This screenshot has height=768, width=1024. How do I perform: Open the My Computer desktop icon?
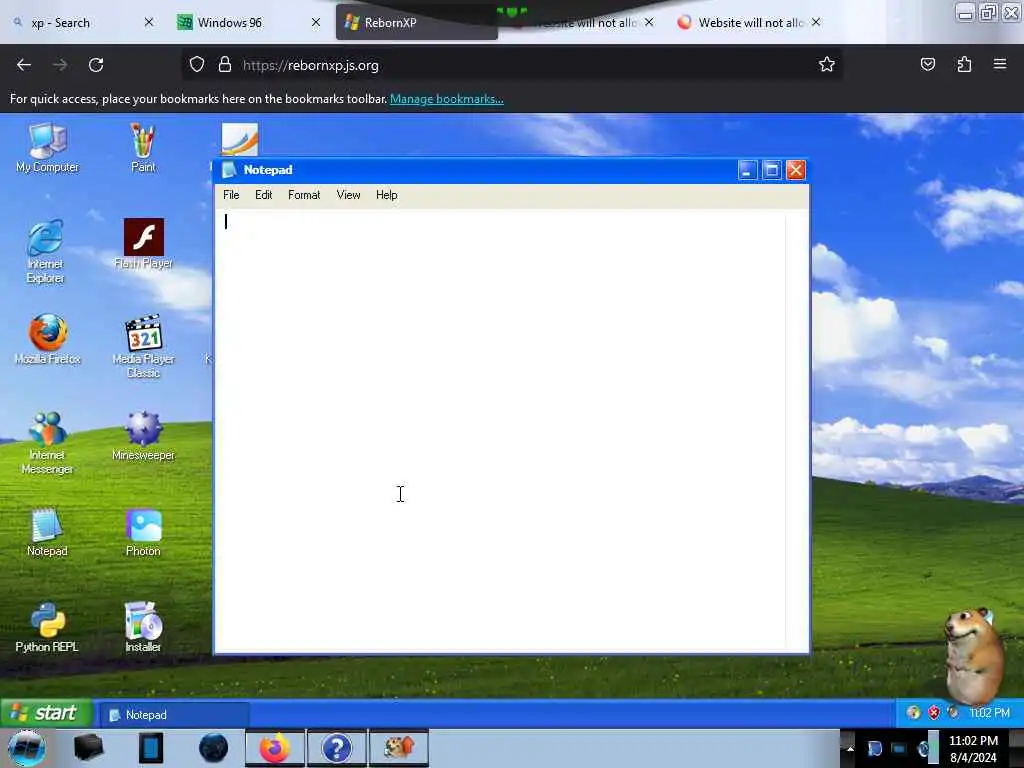47,148
